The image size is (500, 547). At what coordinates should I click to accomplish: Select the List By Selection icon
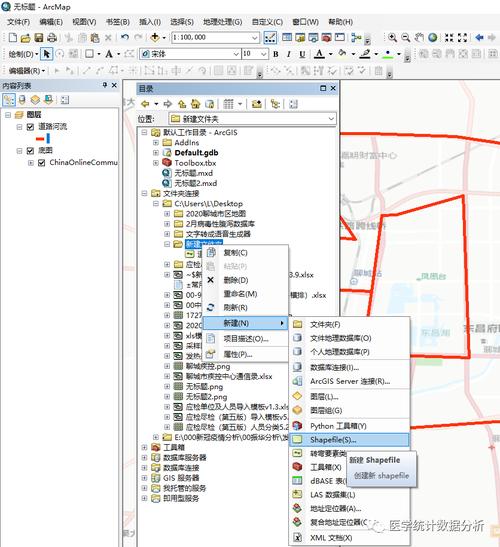click(48, 100)
